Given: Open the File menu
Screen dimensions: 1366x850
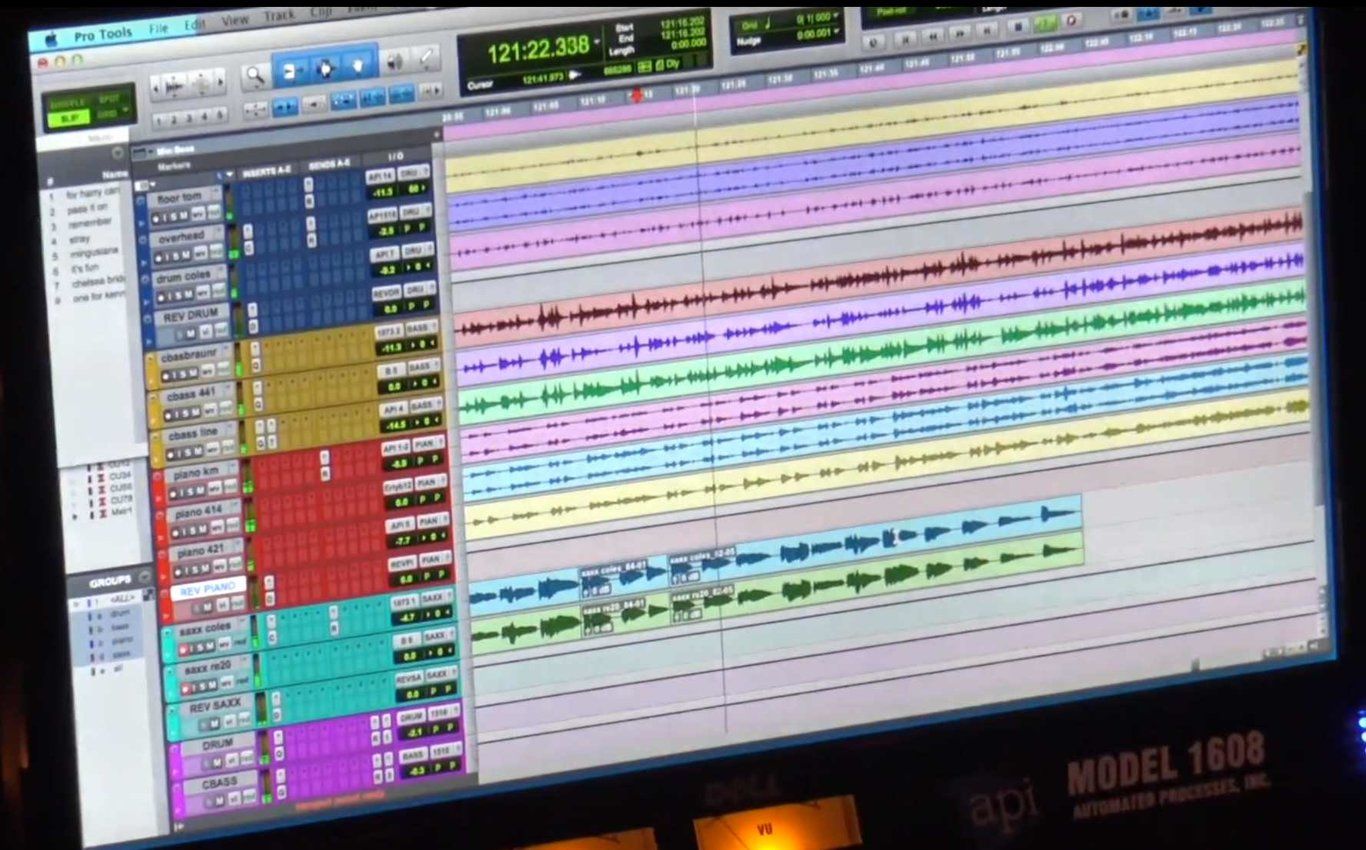Looking at the screenshot, I should click(x=158, y=29).
